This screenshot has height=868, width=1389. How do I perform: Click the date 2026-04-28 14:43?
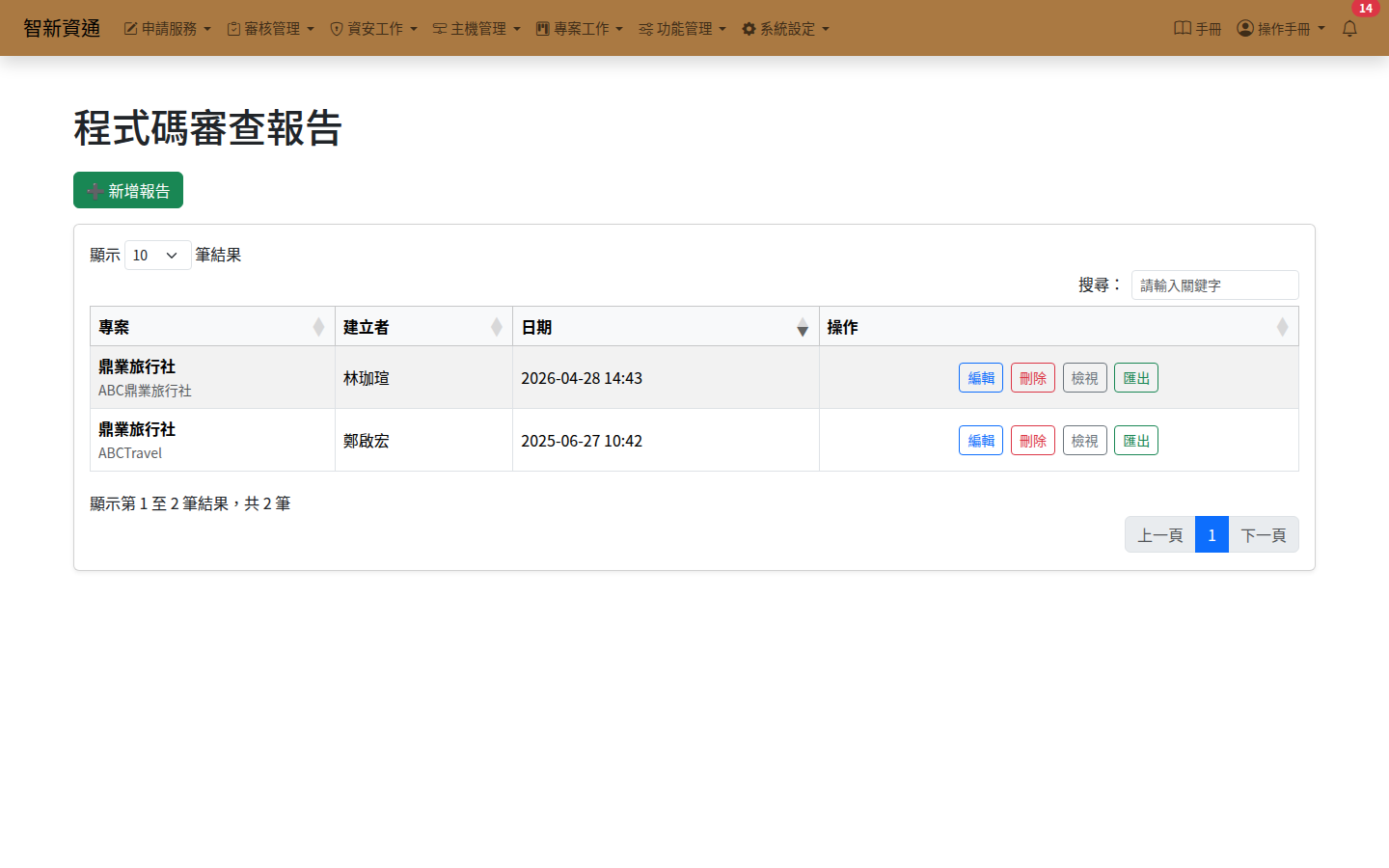point(582,378)
